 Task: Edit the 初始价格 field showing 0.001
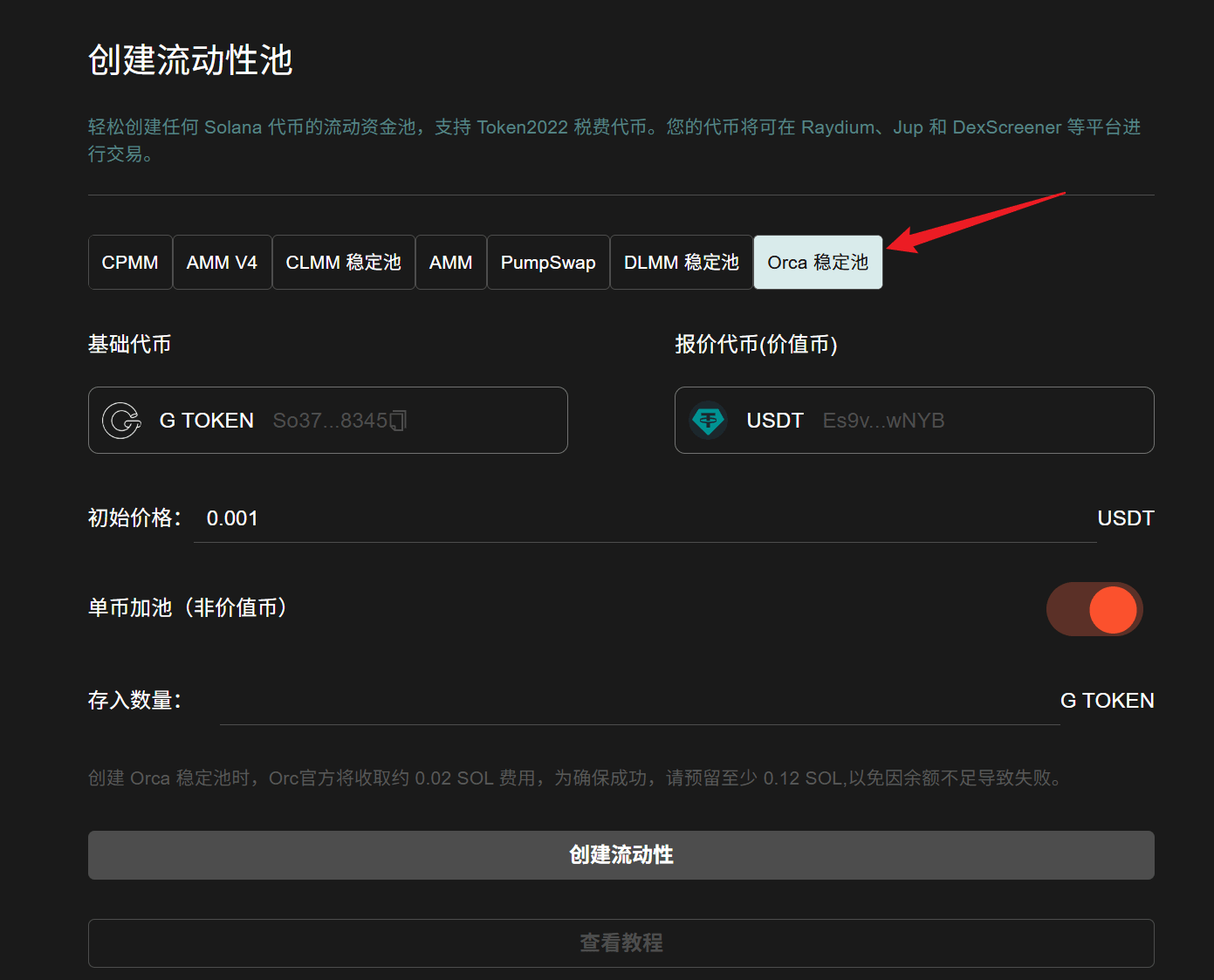click(x=644, y=518)
